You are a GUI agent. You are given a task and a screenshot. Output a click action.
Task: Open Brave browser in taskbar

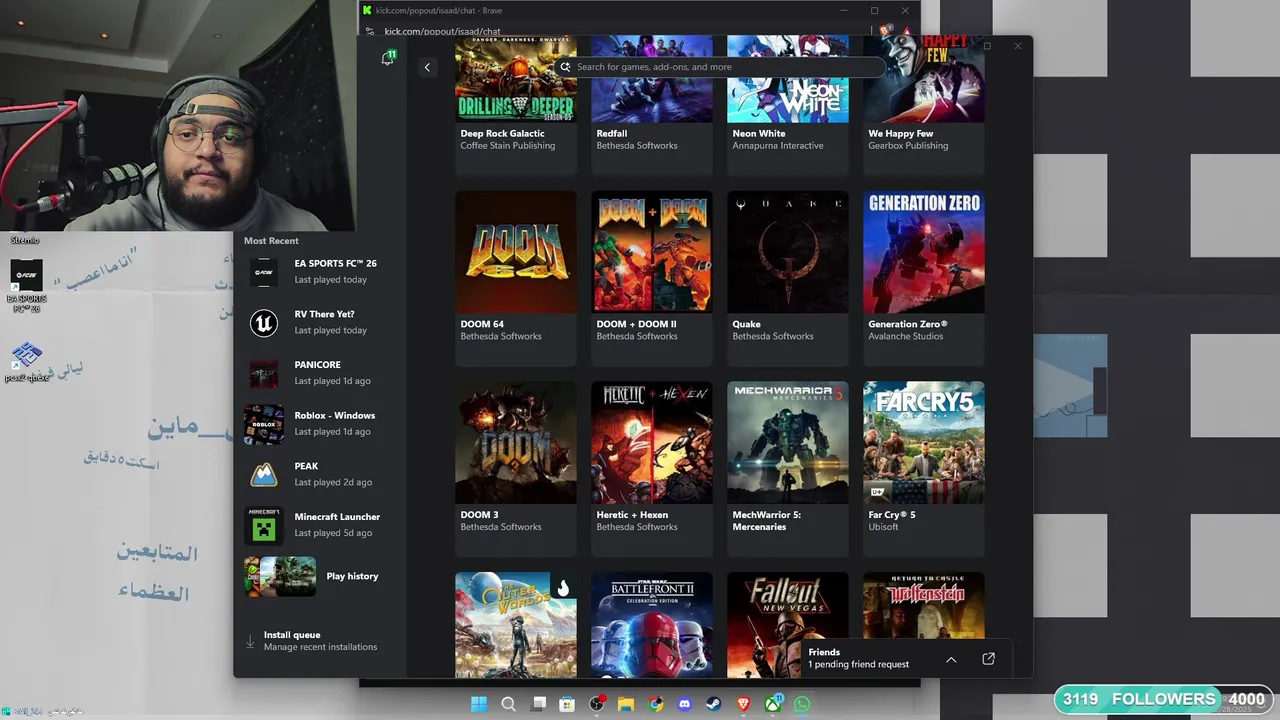pos(744,704)
